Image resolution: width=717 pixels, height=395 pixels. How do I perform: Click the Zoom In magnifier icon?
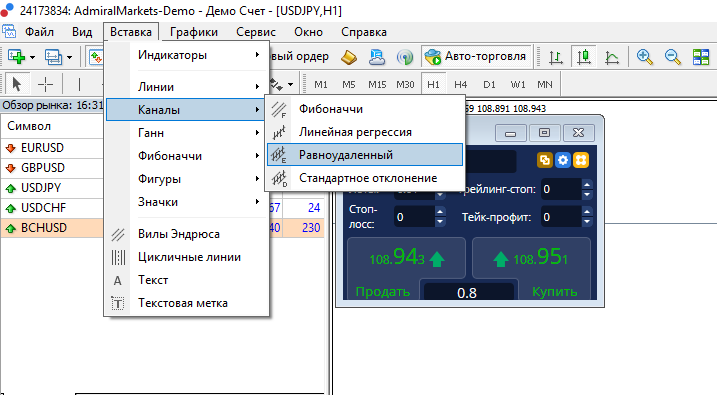(644, 57)
